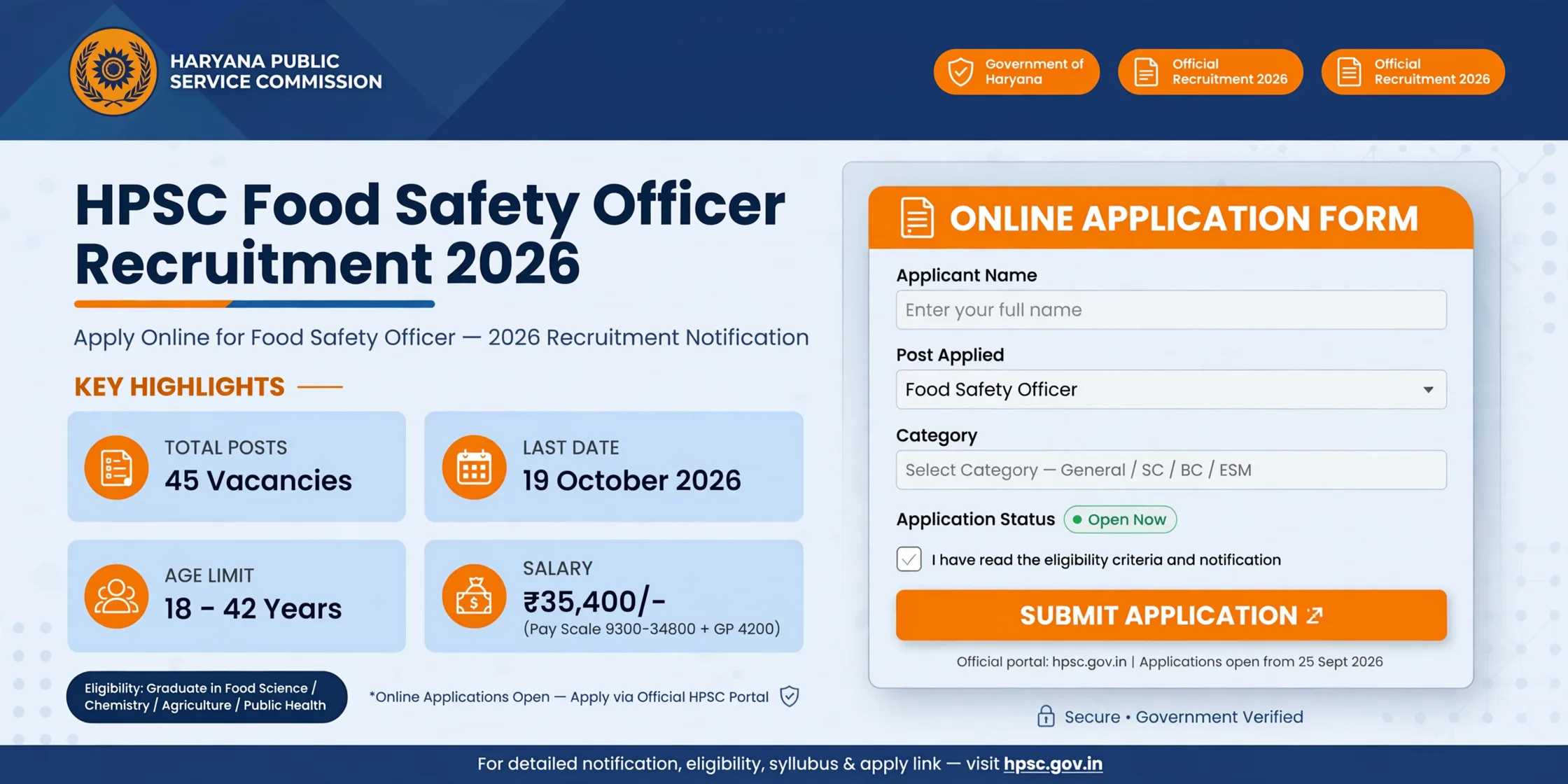Open the Select Category dropdown field
Image resolution: width=1568 pixels, height=784 pixels.
tap(1171, 470)
